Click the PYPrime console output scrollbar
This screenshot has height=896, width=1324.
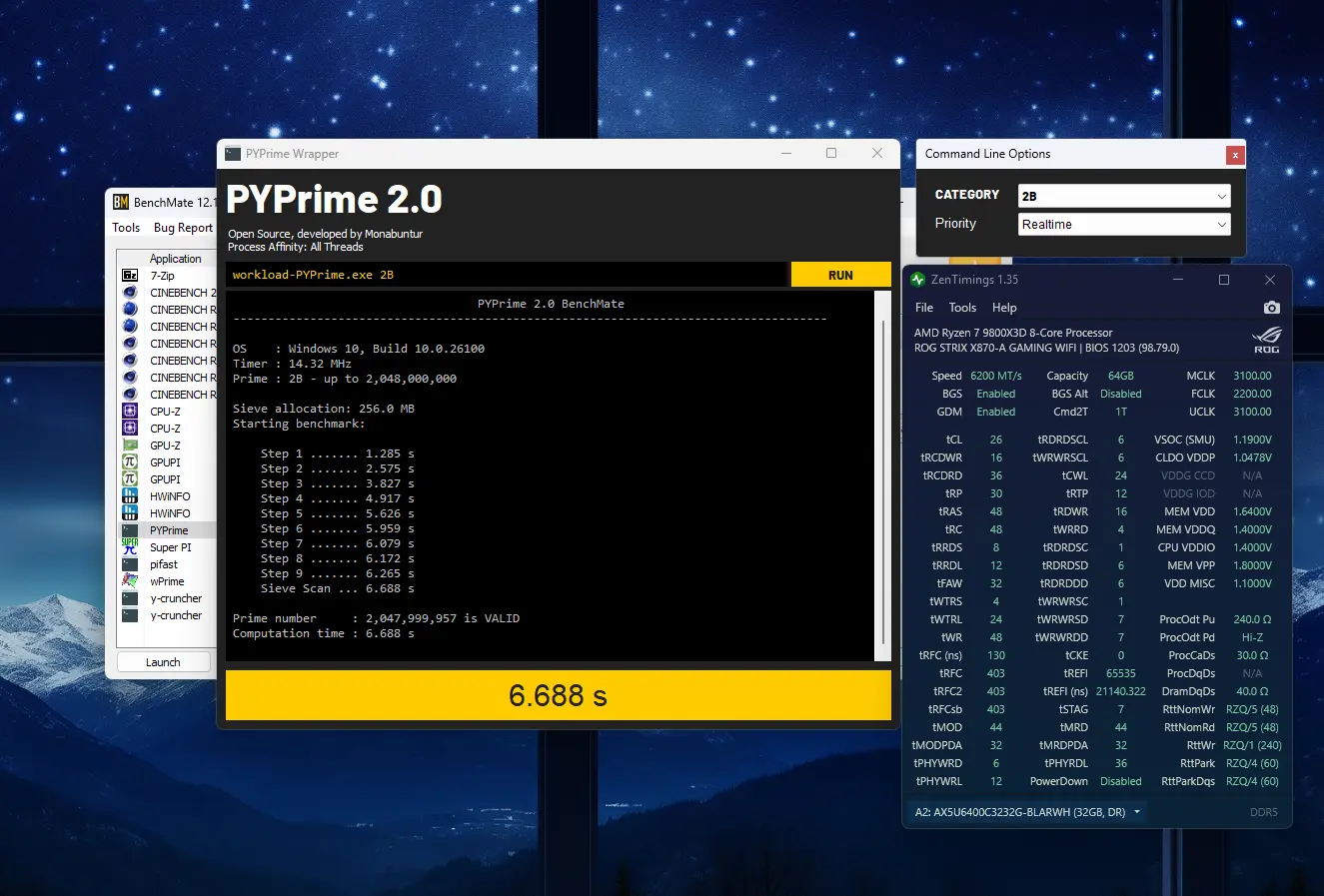882,475
